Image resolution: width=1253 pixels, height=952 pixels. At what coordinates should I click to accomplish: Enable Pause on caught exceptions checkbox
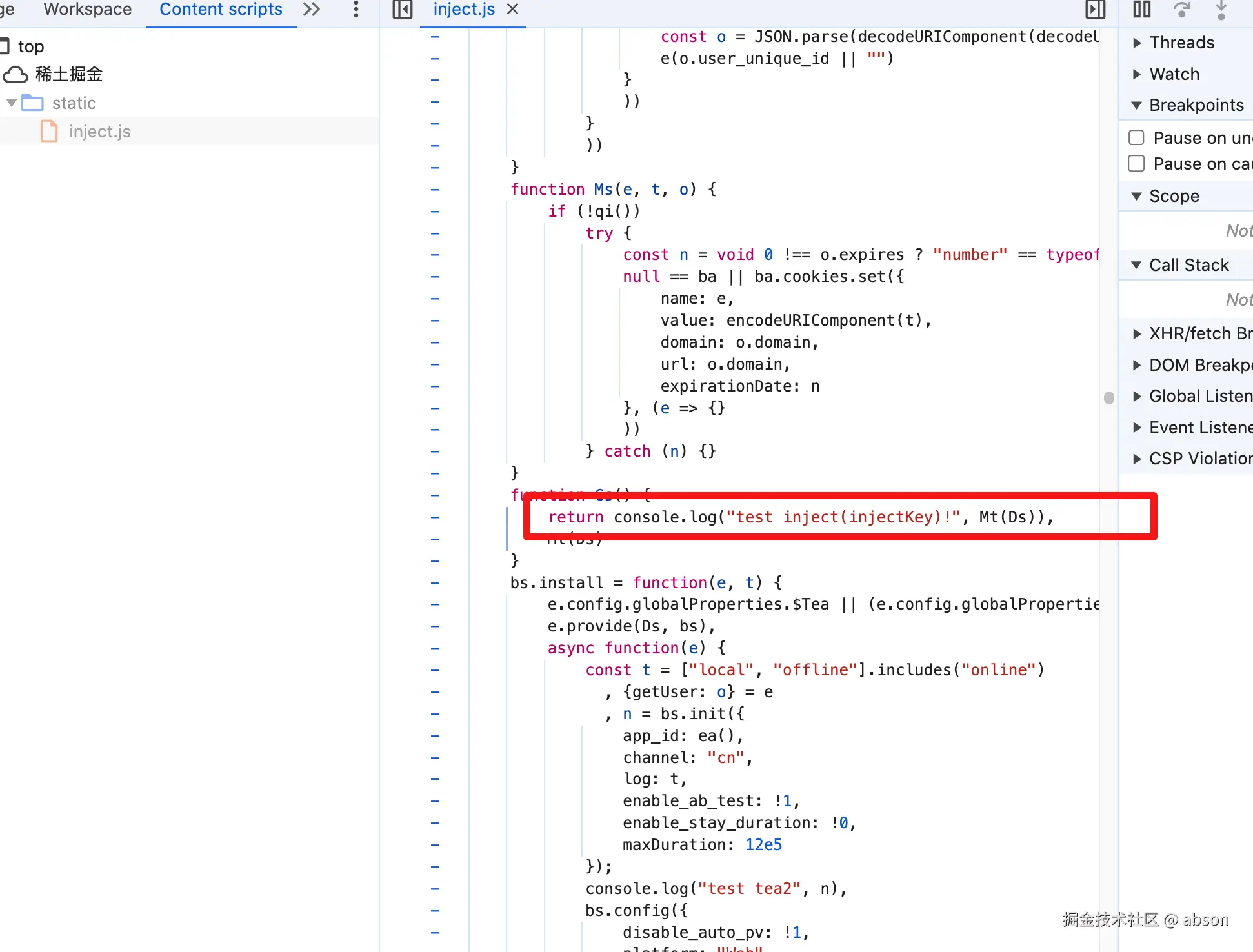point(1136,164)
